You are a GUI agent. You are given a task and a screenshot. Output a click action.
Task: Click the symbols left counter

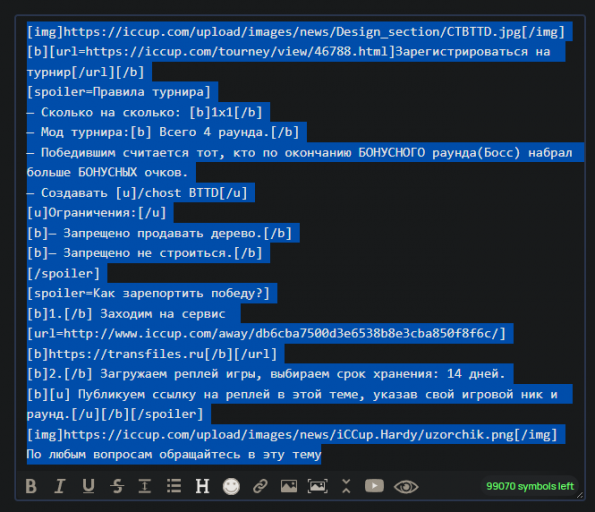tap(530, 486)
